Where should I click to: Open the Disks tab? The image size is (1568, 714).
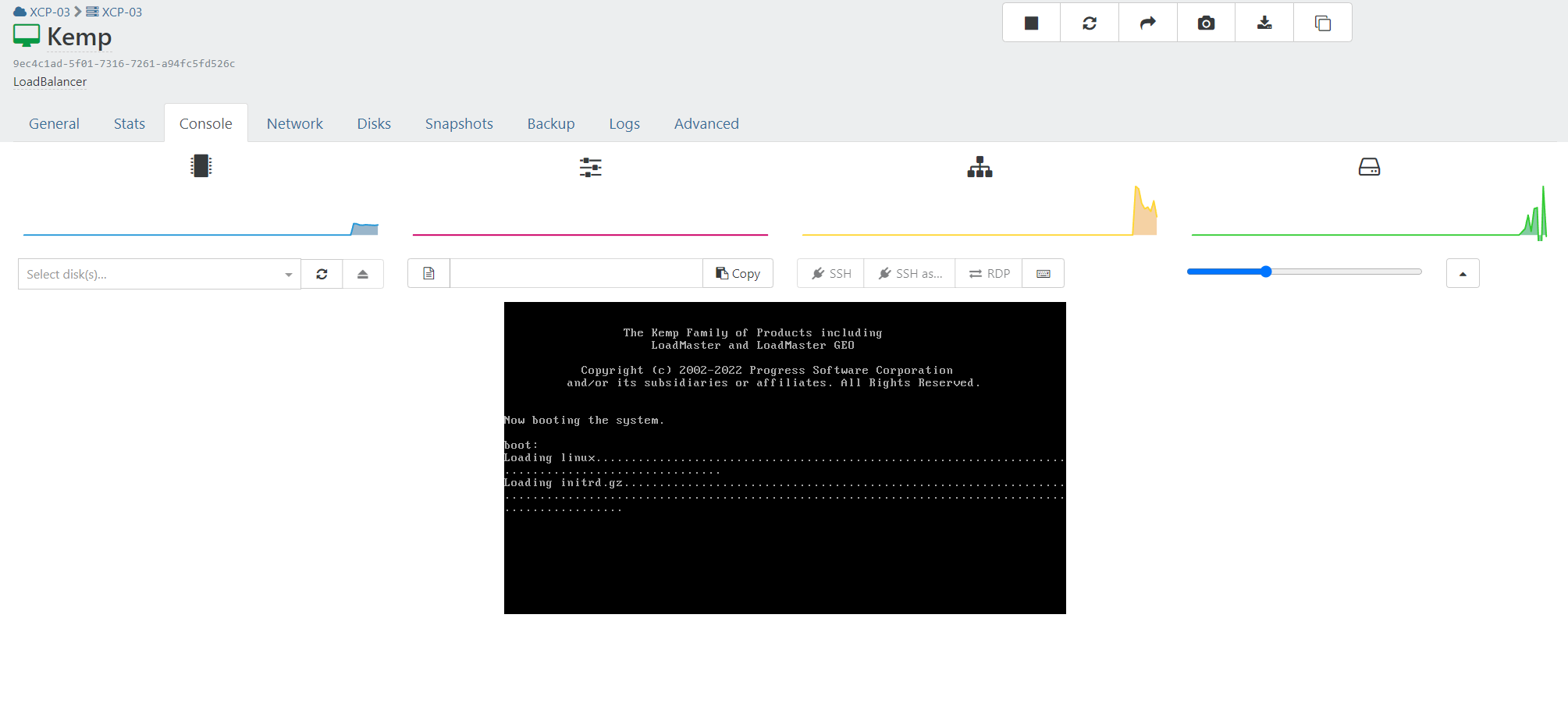(374, 123)
